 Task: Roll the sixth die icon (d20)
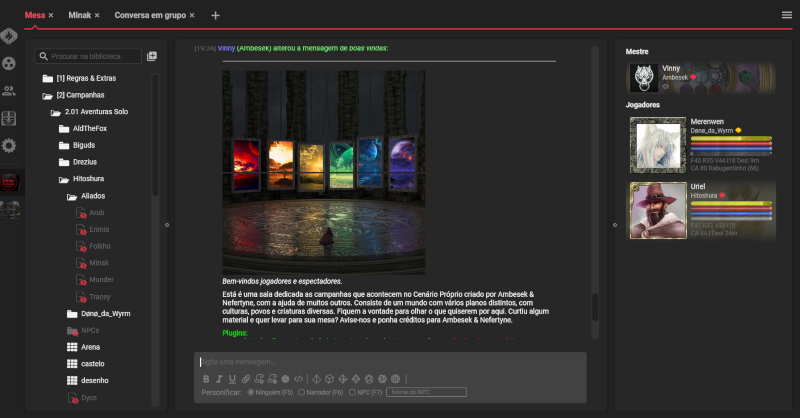pyautogui.click(x=382, y=379)
